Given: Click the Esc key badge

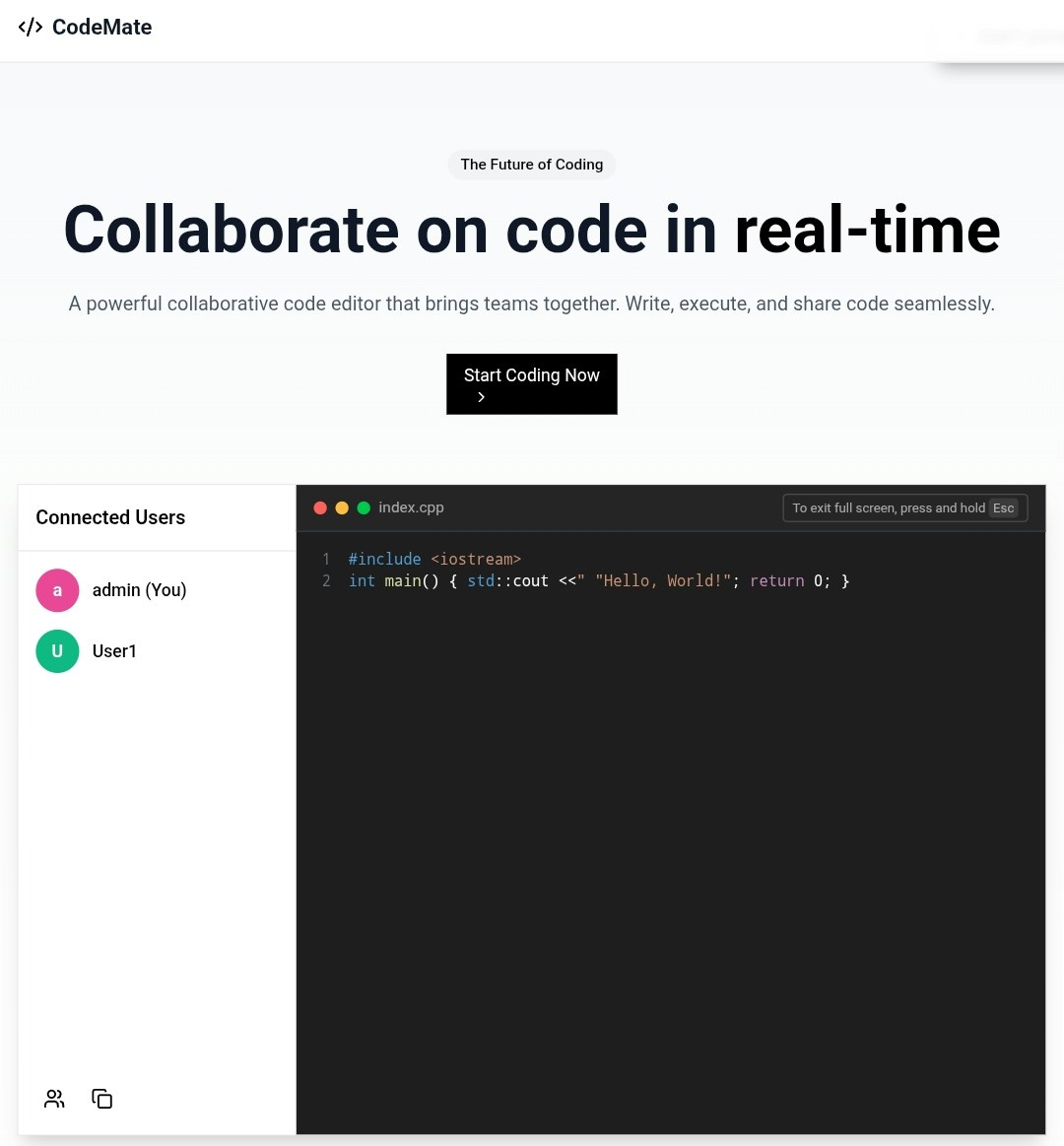Looking at the screenshot, I should pos(1003,507).
